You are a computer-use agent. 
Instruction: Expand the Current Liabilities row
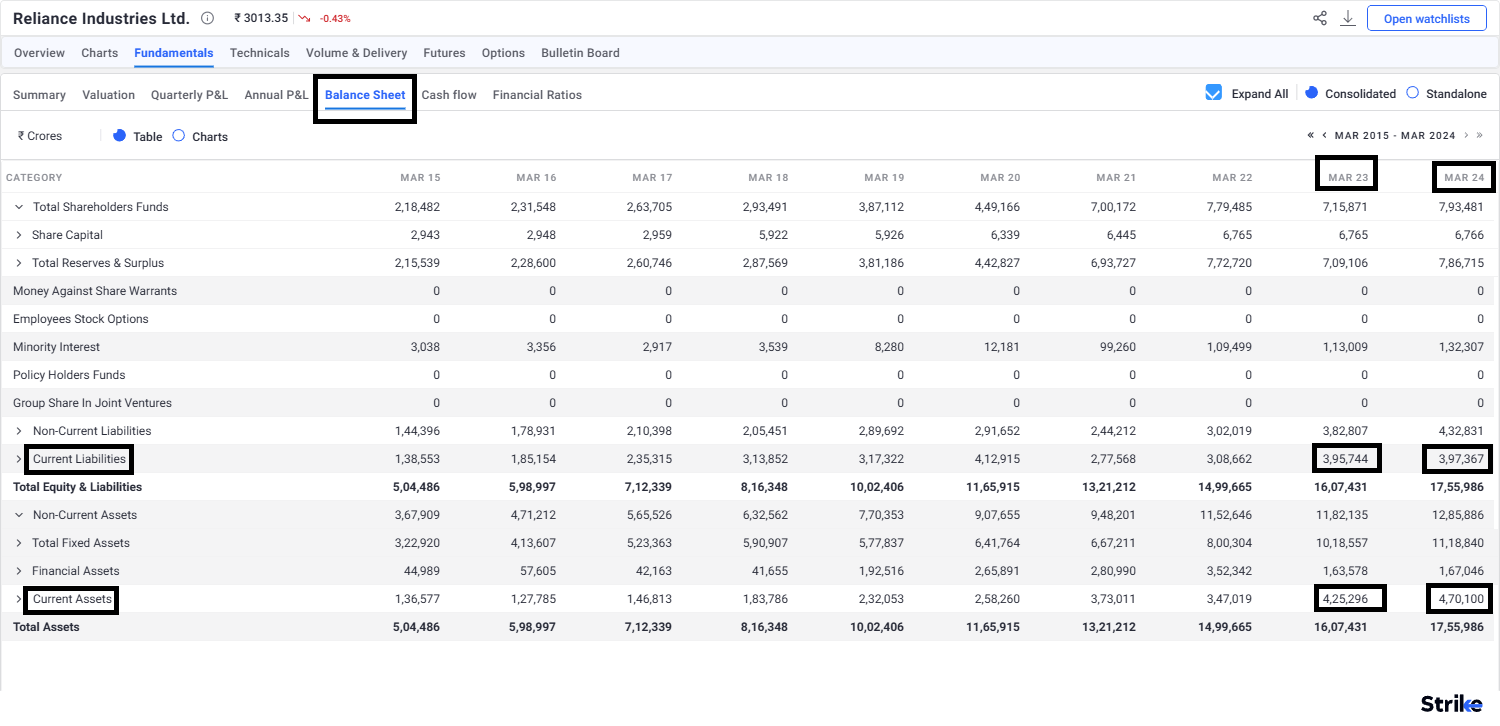(19, 459)
